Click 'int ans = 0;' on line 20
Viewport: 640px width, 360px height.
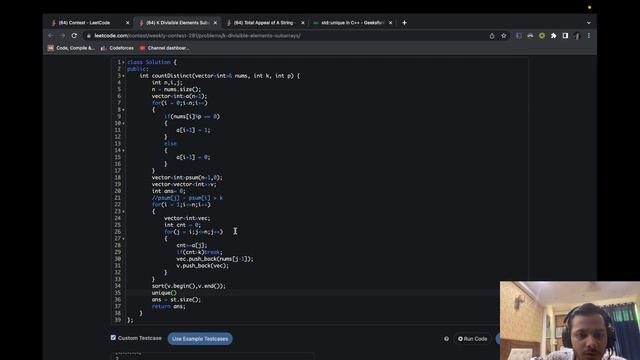(169, 191)
